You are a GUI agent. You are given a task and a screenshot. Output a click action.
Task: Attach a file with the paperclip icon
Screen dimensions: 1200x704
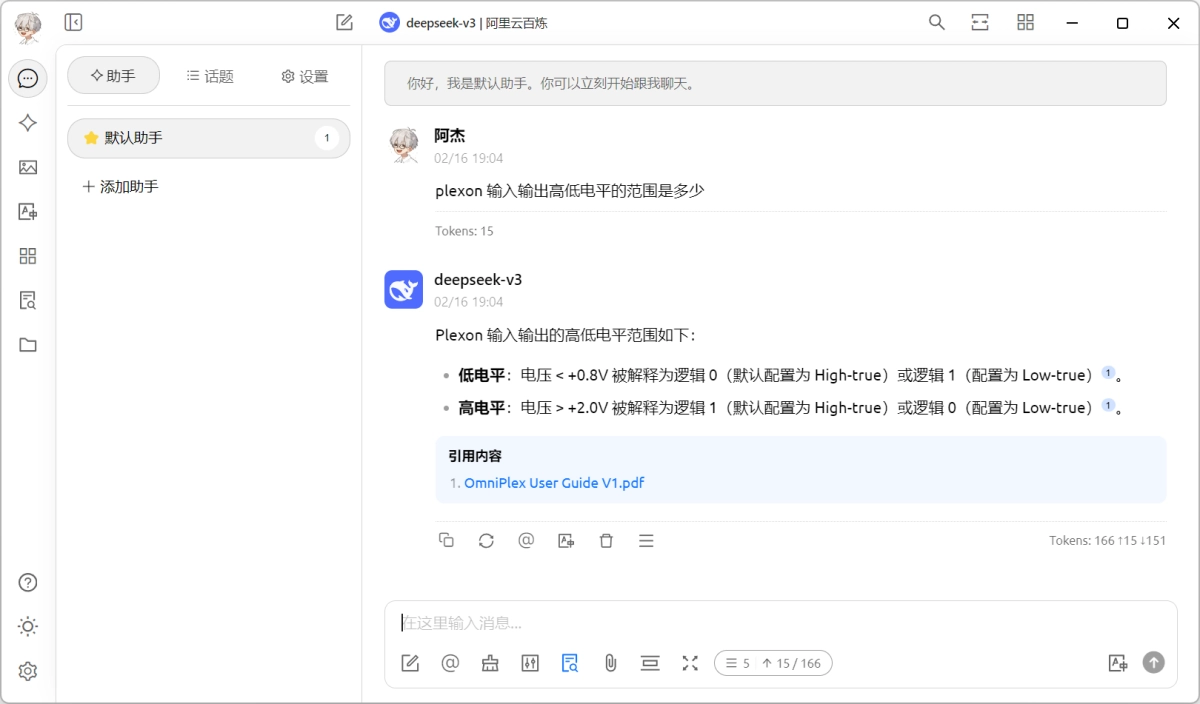pos(610,662)
